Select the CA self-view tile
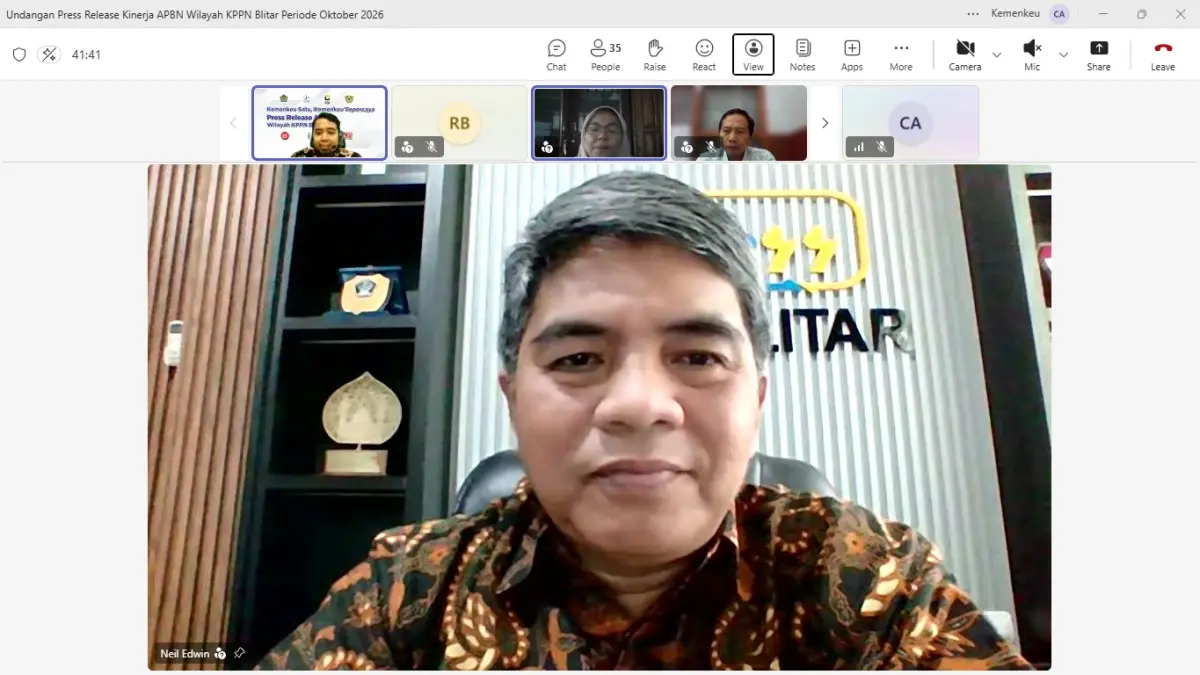The image size is (1200, 675). click(x=910, y=123)
